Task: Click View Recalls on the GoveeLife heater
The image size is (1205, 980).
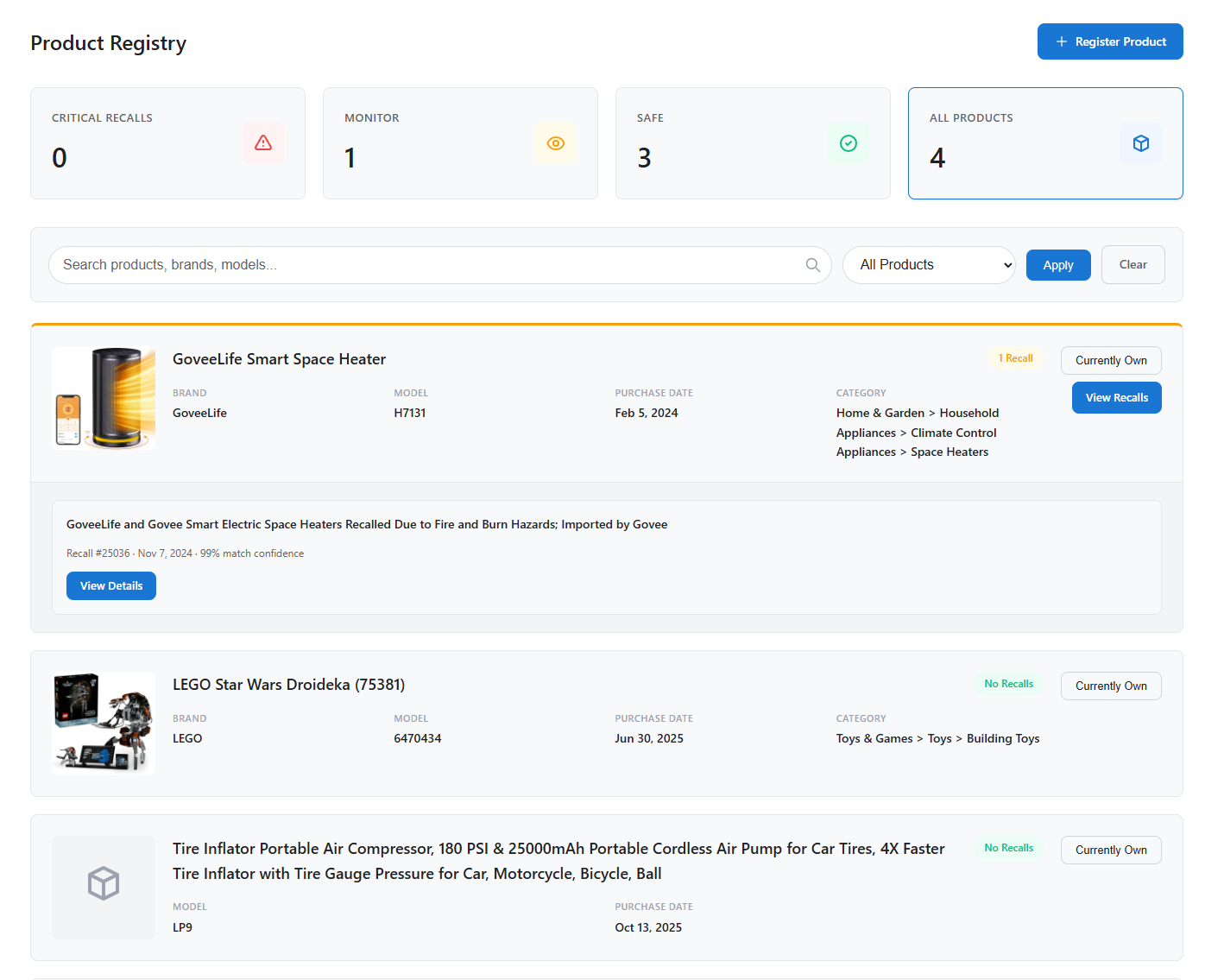Action: [x=1116, y=397]
